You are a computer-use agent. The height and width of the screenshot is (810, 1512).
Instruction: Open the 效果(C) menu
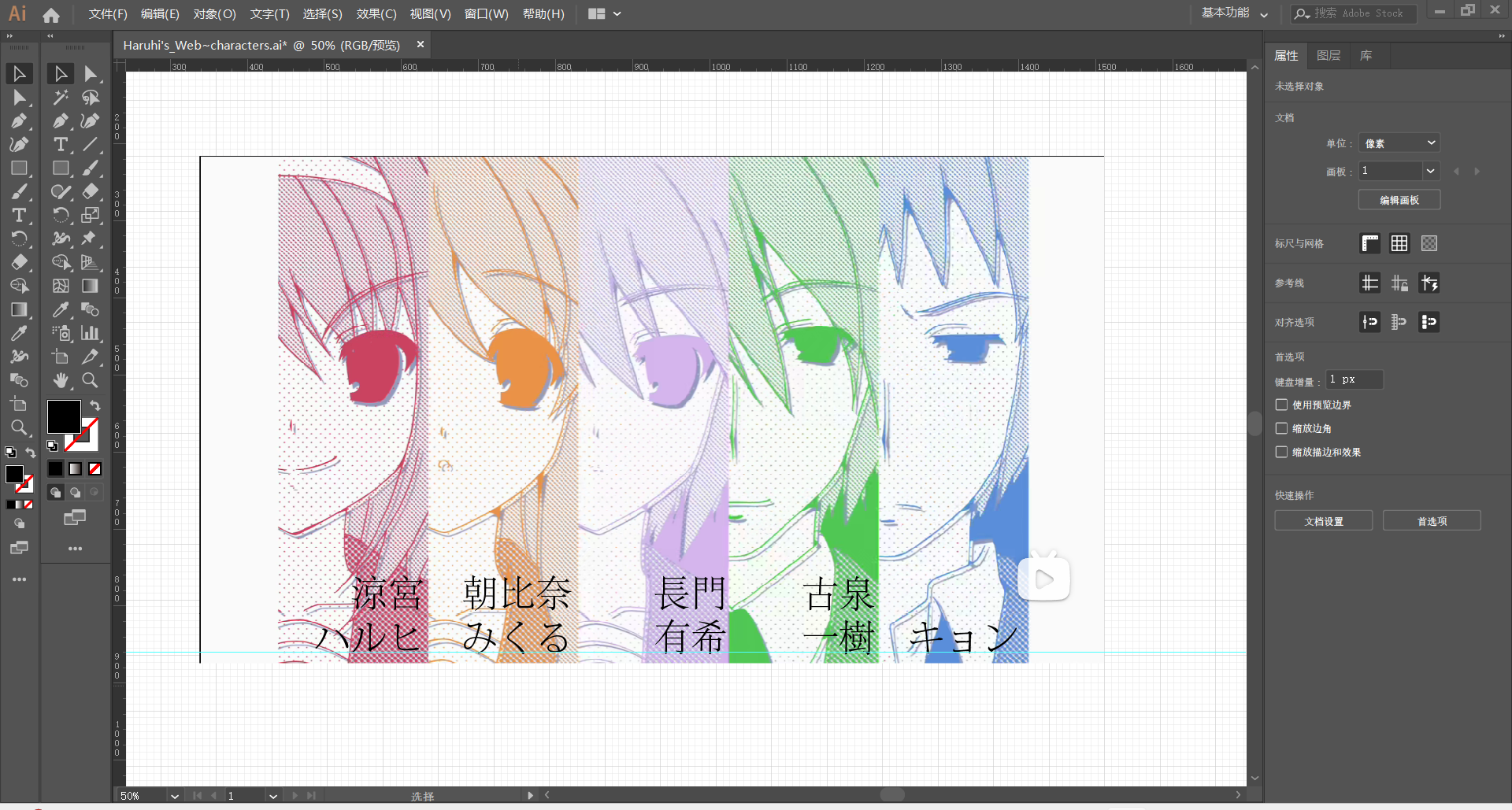(376, 14)
